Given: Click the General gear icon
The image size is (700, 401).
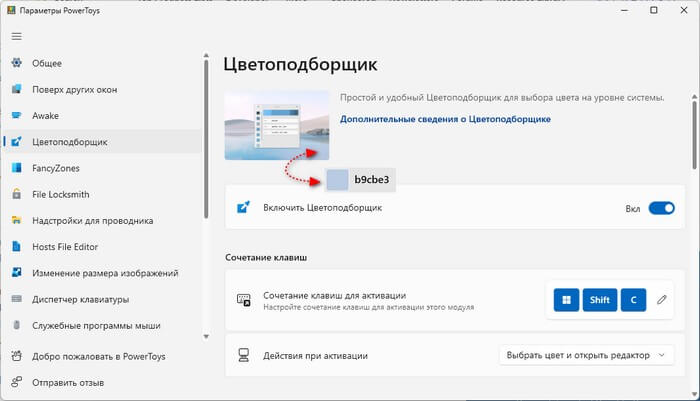Looking at the screenshot, I should [17, 63].
